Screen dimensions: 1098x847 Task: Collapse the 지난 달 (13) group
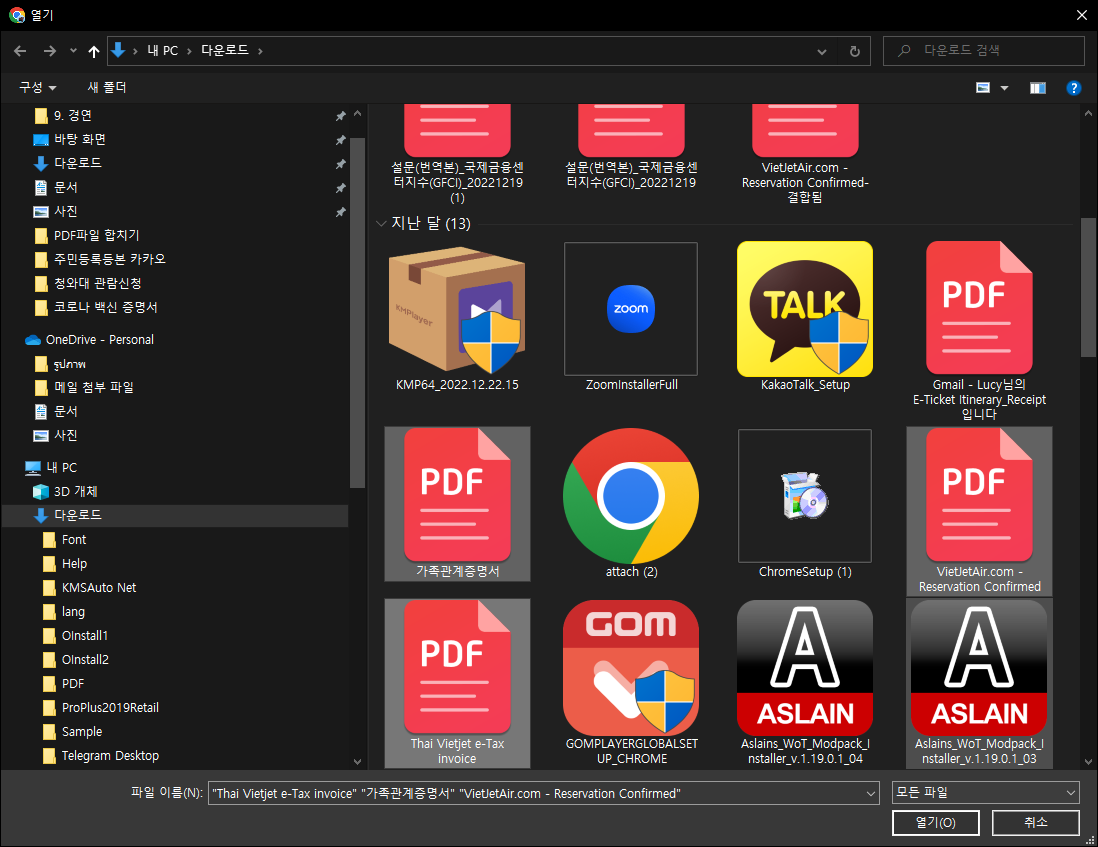point(381,223)
